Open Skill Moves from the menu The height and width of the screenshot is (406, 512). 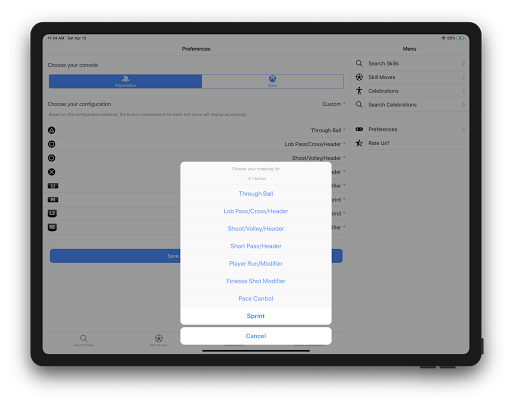410,77
